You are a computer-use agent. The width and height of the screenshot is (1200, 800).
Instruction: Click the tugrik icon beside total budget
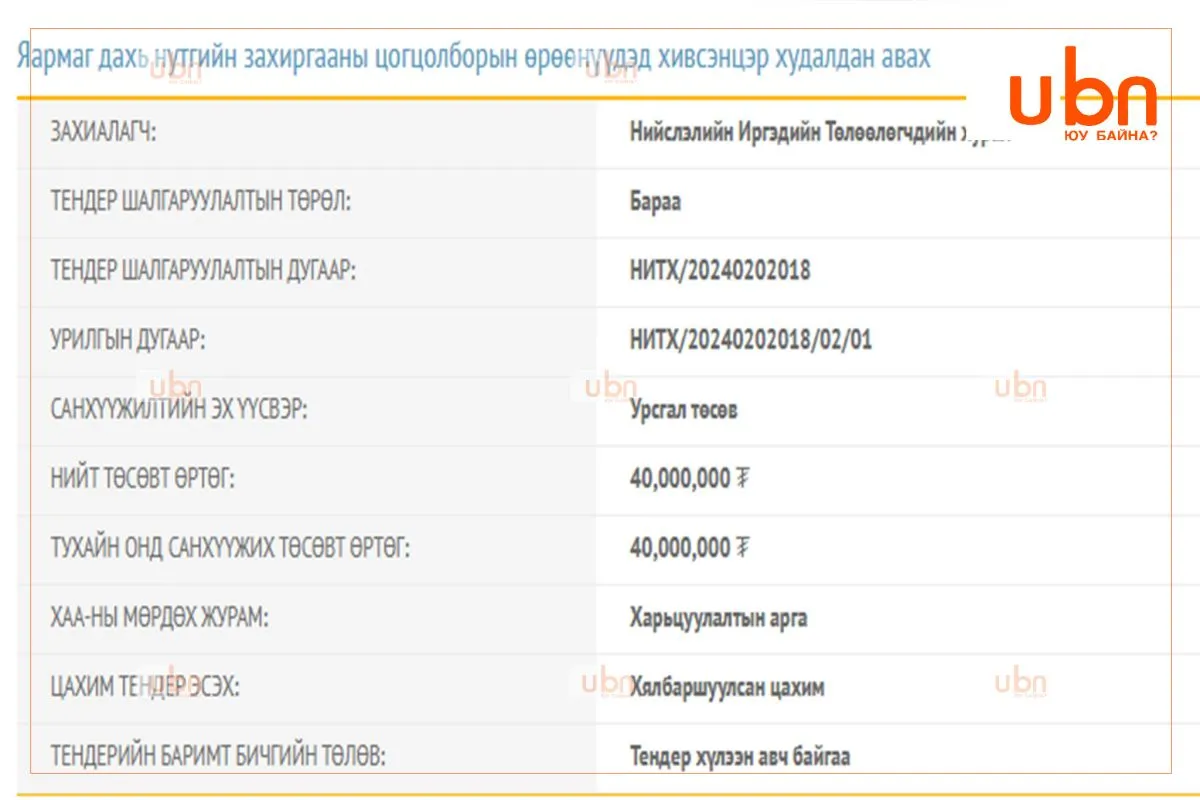[742, 479]
